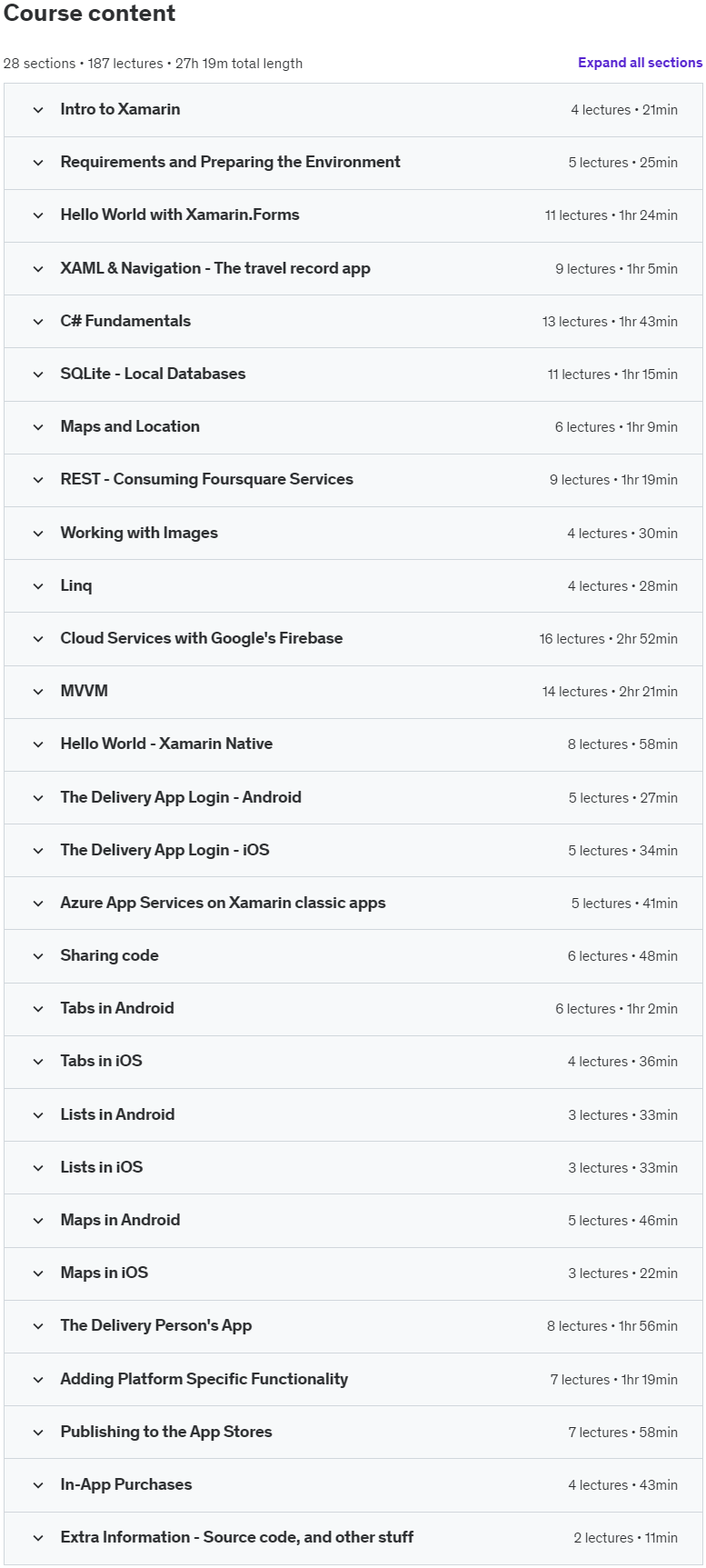Click the Expand all sections link

point(640,63)
